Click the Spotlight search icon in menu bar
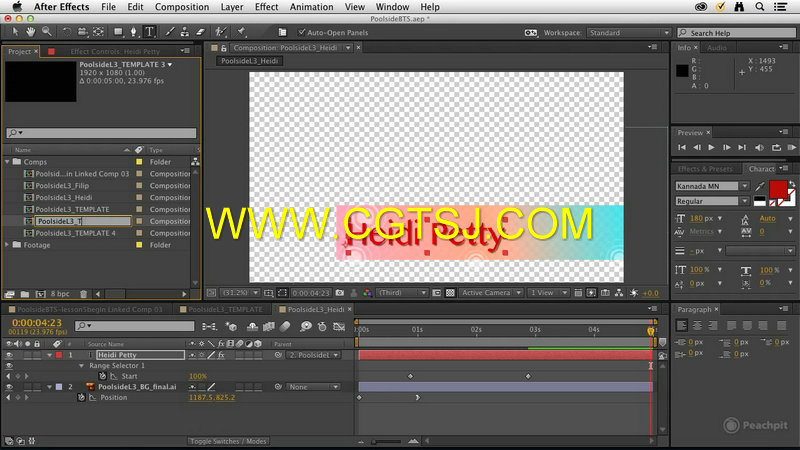The image size is (800, 450). pos(760,7)
